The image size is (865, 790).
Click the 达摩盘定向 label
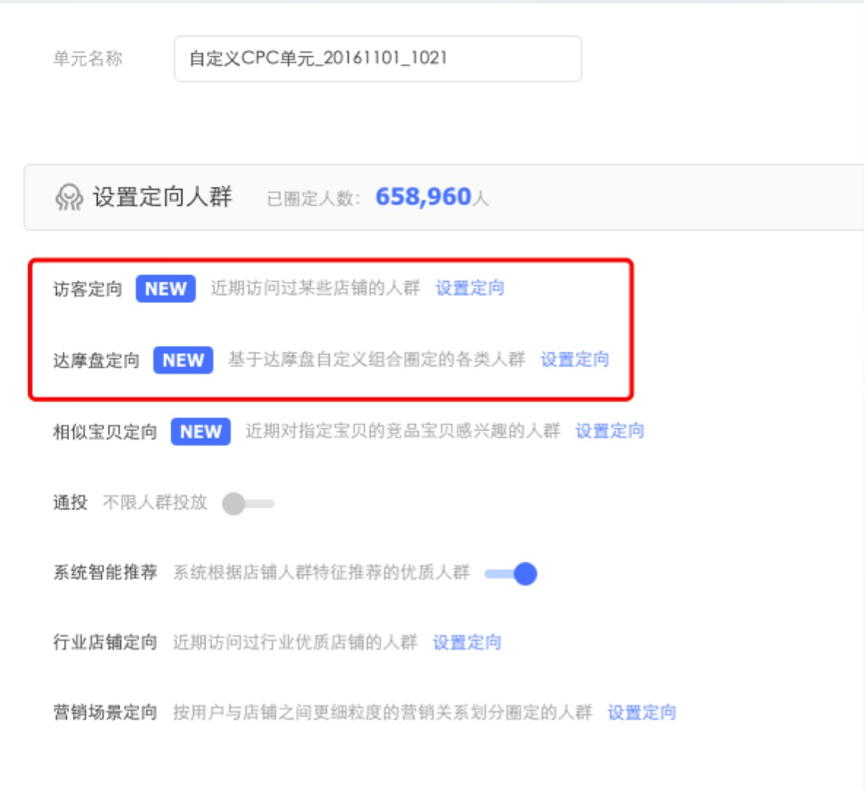click(x=96, y=361)
